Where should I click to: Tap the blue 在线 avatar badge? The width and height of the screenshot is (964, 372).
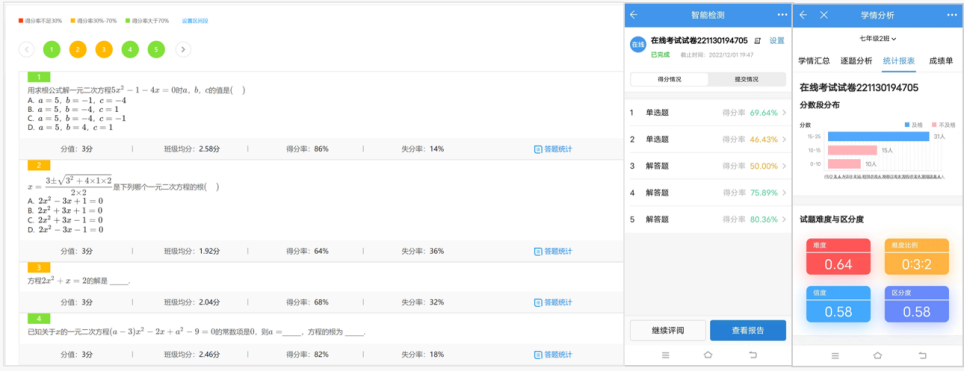pos(638,44)
